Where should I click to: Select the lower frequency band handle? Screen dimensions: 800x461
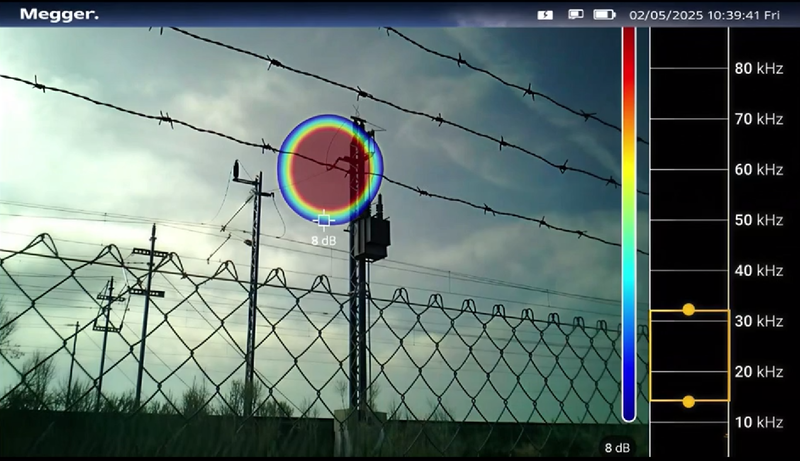tap(688, 402)
